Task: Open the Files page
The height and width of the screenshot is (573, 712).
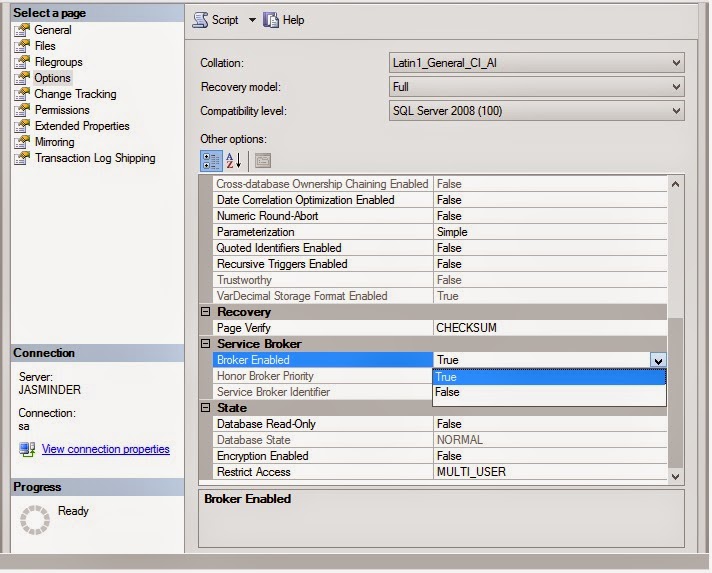Action: (x=45, y=46)
